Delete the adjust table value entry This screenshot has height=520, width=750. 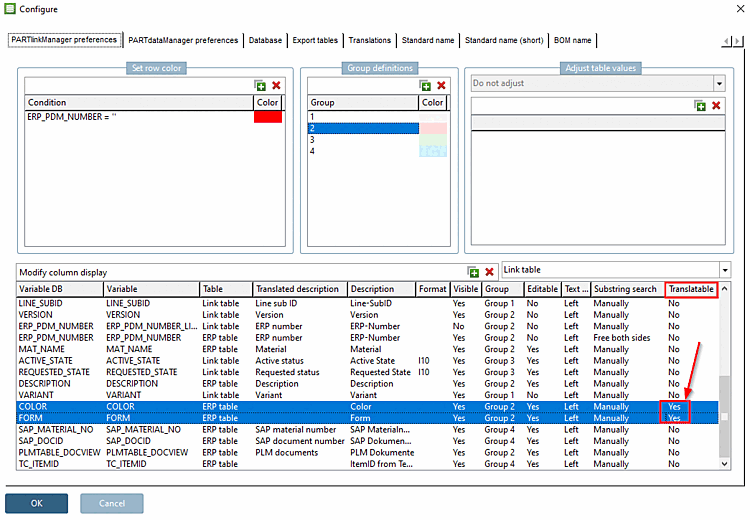[716, 106]
